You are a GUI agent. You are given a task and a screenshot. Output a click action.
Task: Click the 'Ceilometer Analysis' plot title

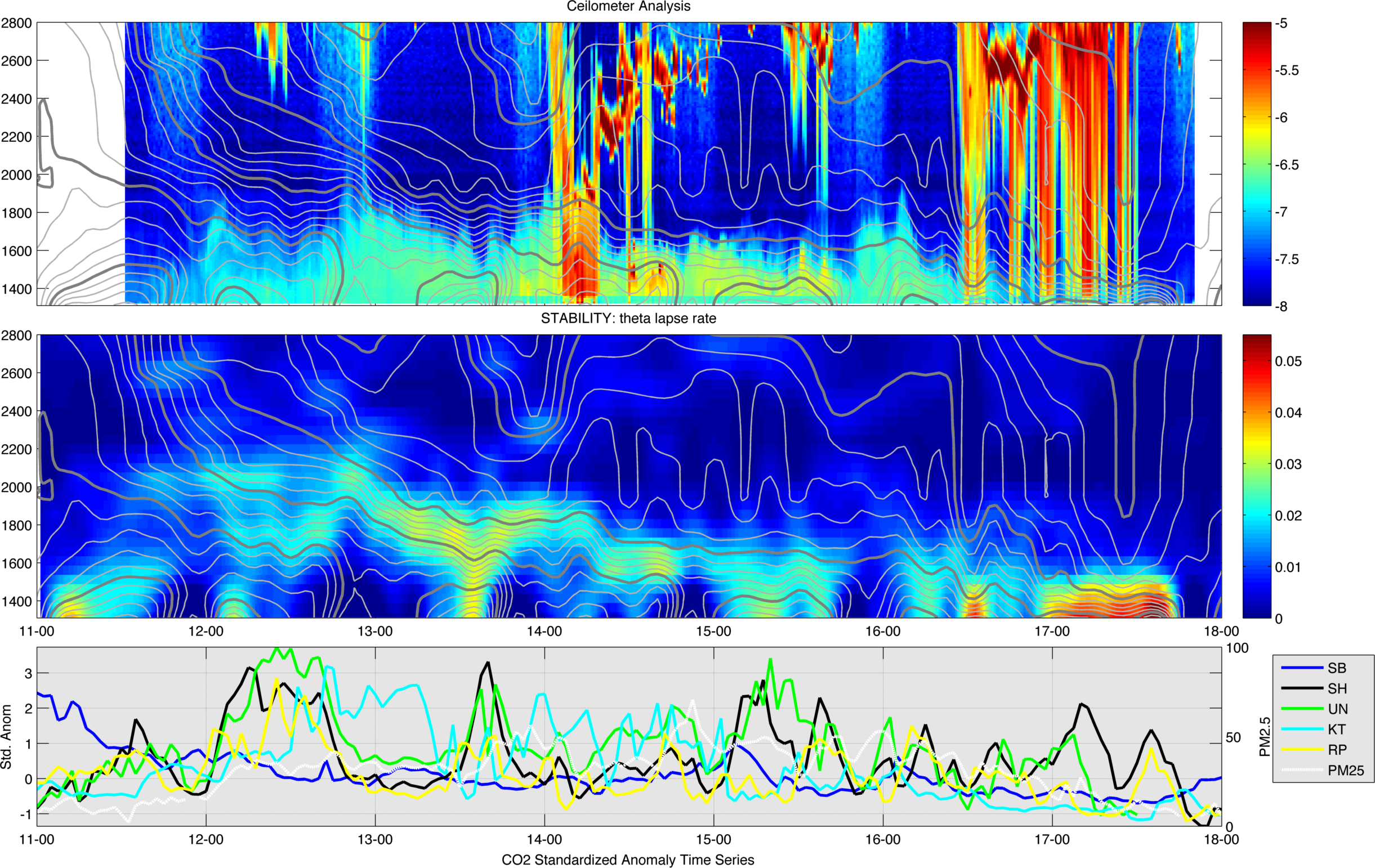(x=628, y=6)
